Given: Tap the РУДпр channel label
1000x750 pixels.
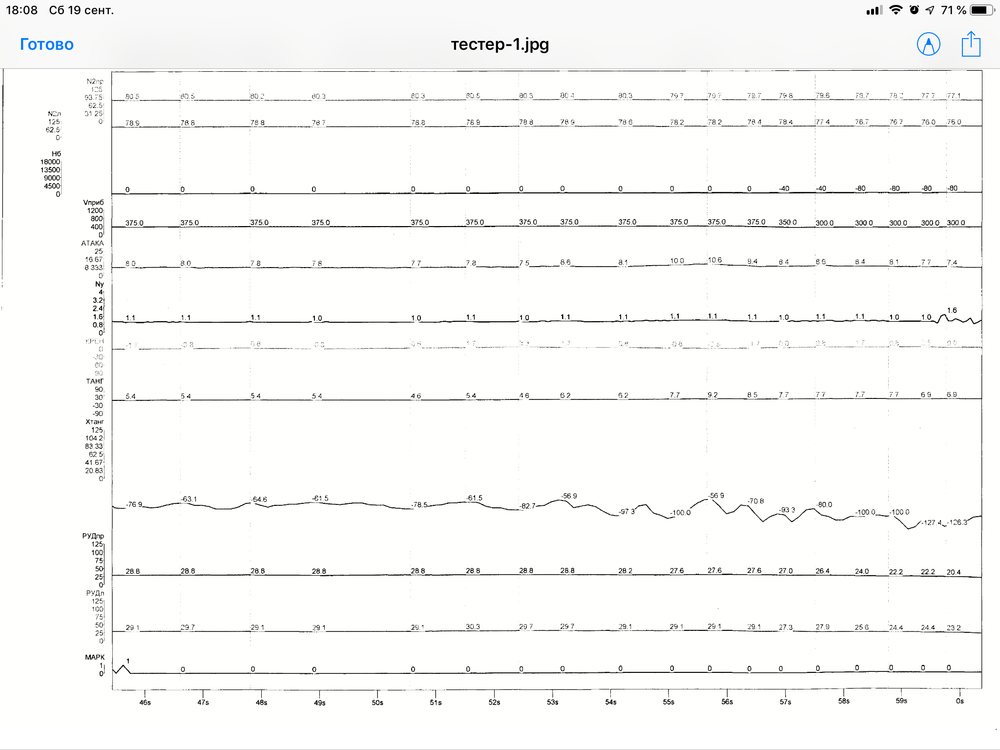Looking at the screenshot, I should (92, 536).
